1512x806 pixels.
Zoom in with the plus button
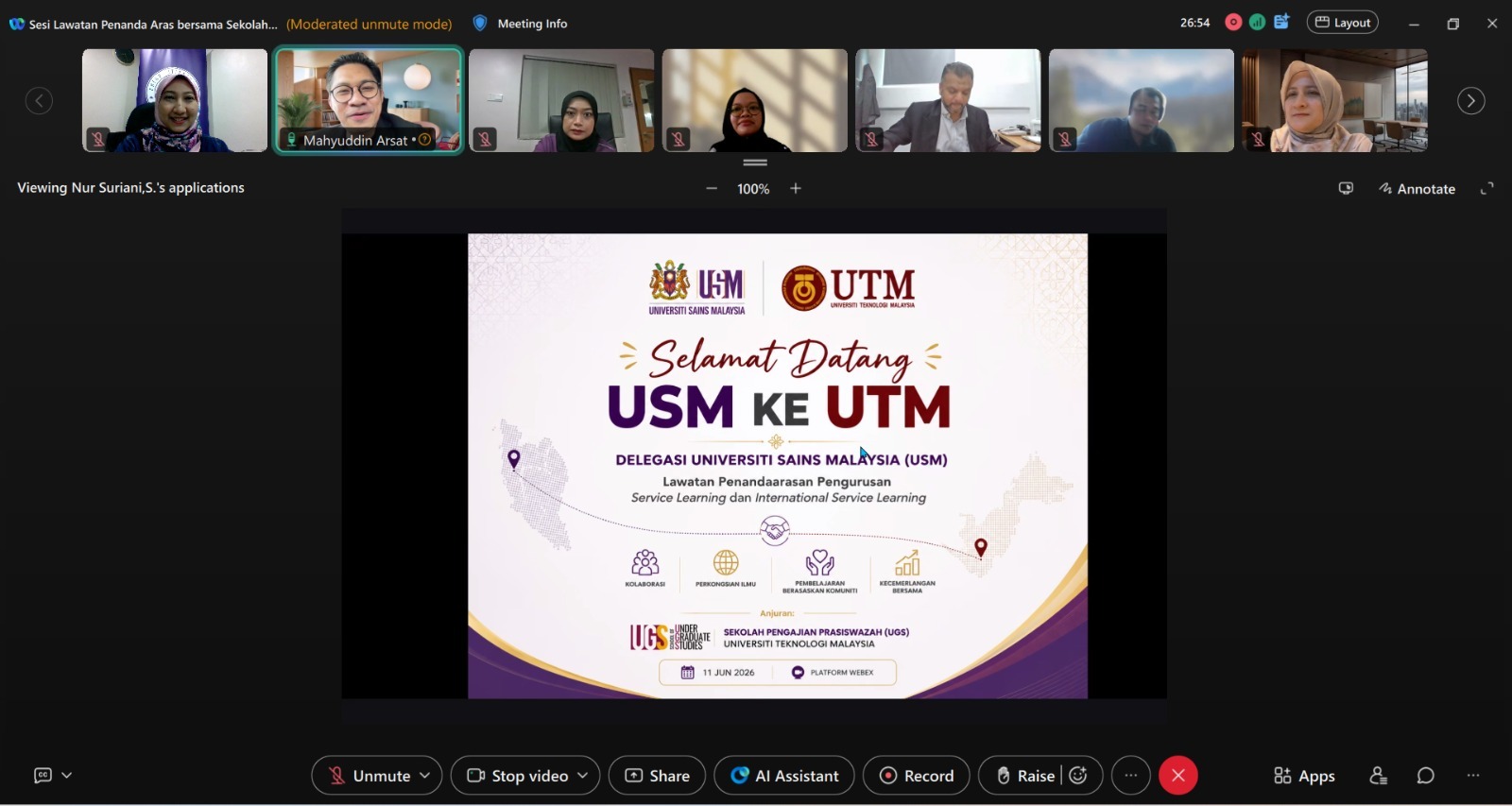tap(796, 188)
